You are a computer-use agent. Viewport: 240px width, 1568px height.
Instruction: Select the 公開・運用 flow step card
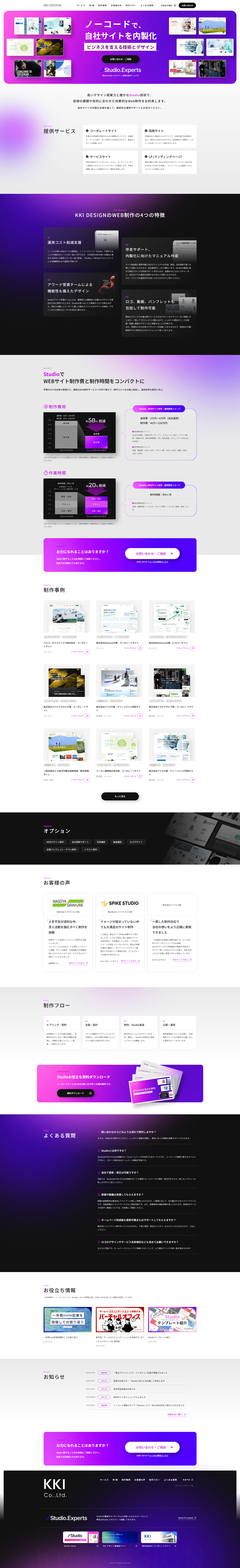click(x=178, y=1032)
